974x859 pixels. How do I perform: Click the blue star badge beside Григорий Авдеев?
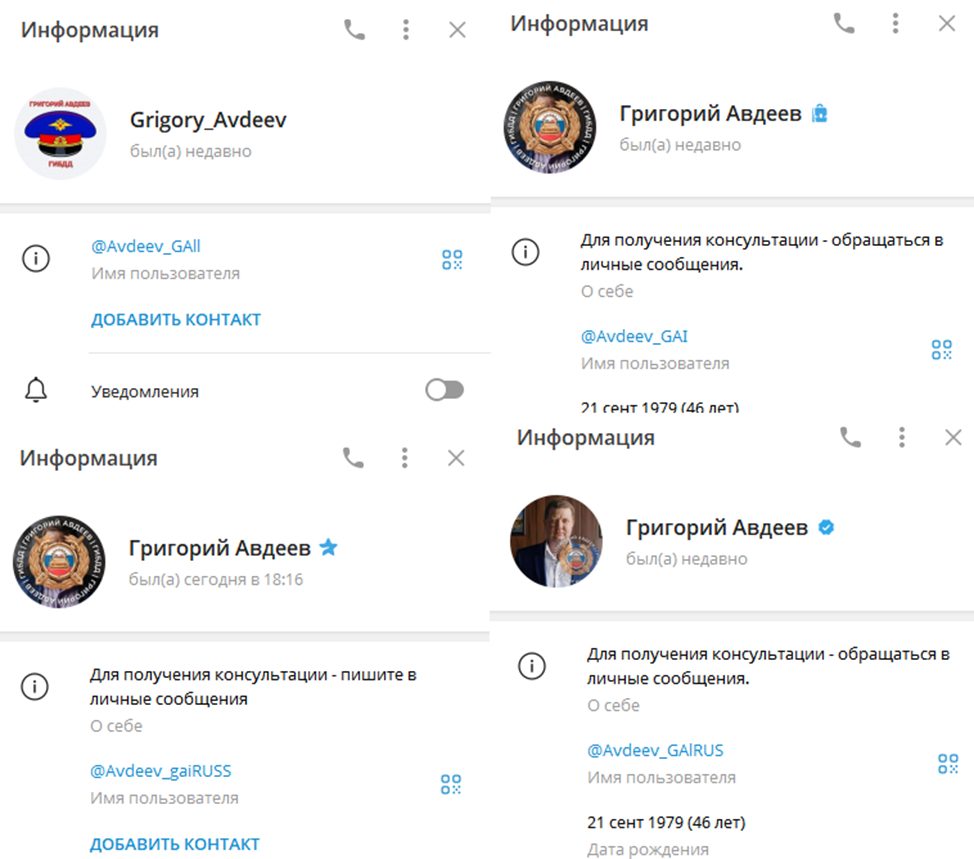(x=328, y=547)
